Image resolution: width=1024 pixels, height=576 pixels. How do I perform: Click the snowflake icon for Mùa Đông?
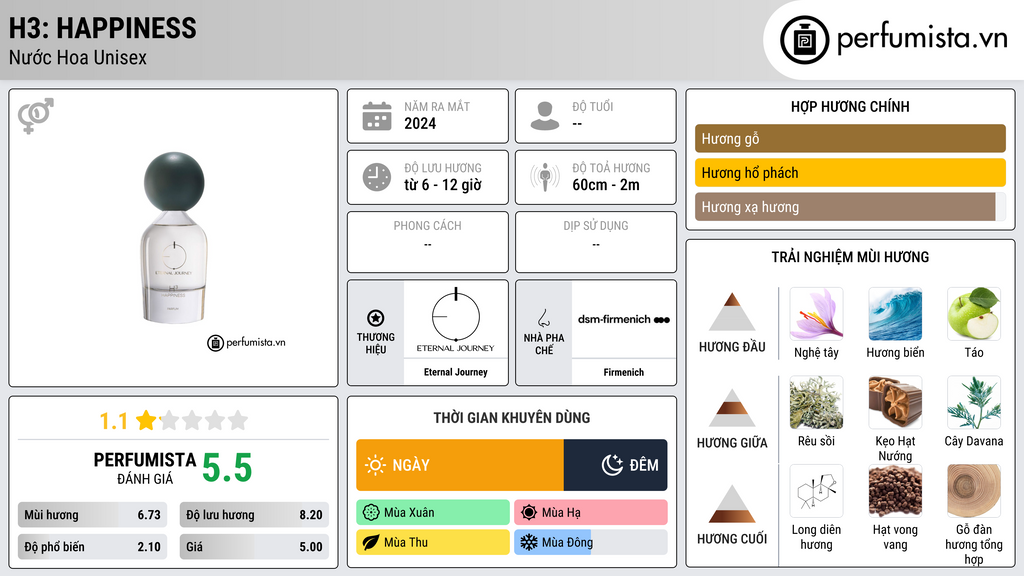529,542
